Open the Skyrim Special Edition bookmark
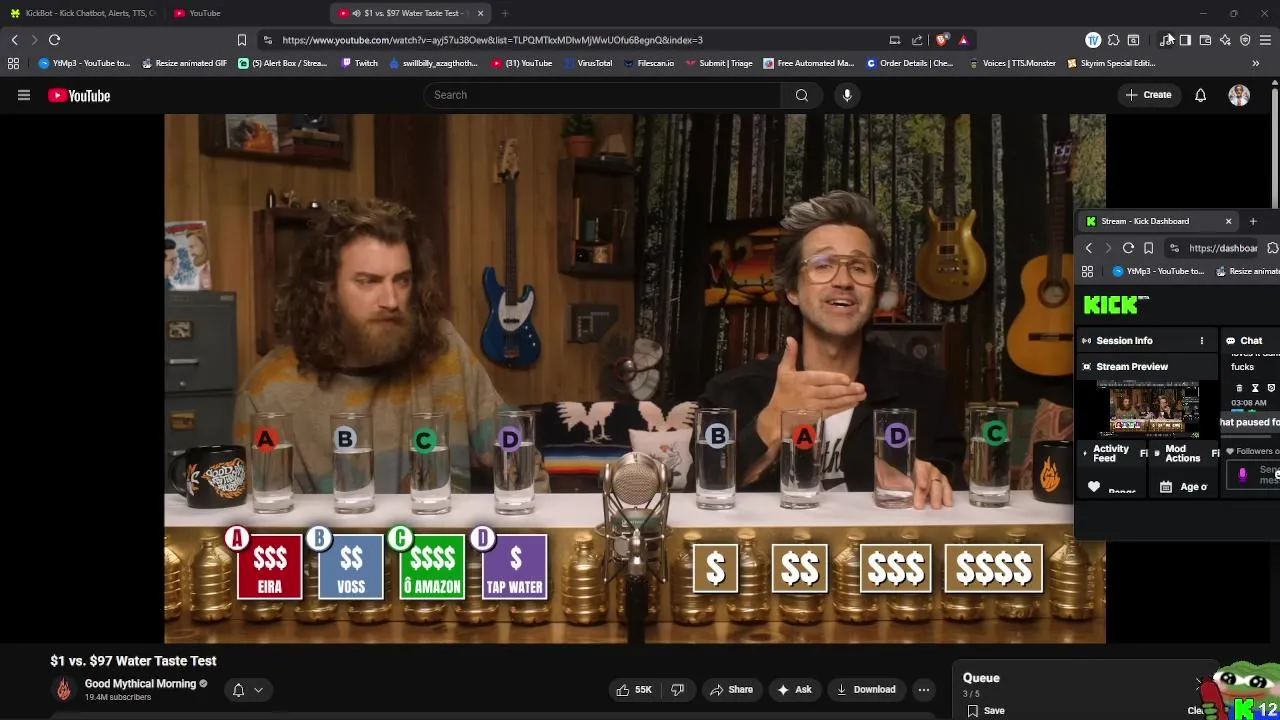This screenshot has height=720, width=1280. coord(1110,63)
